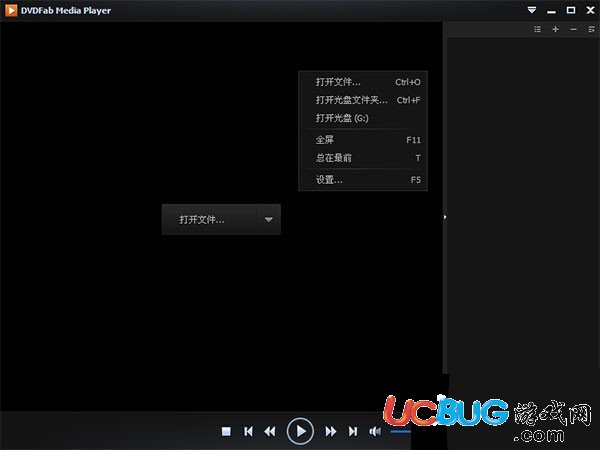Collapse playlist panel with side arrow
600x450 pixels.
pyautogui.click(x=445, y=217)
